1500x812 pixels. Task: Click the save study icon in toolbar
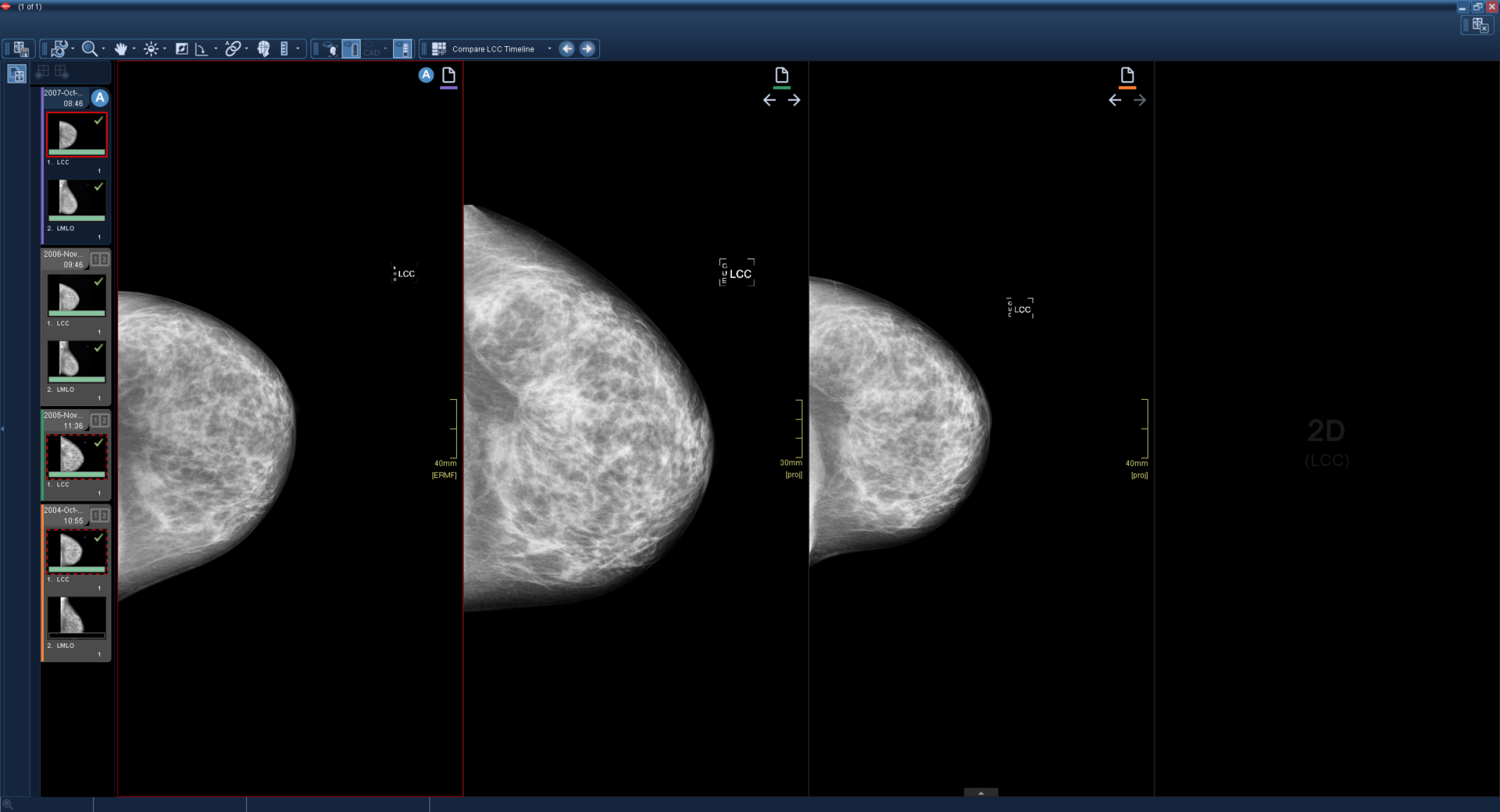[21, 49]
